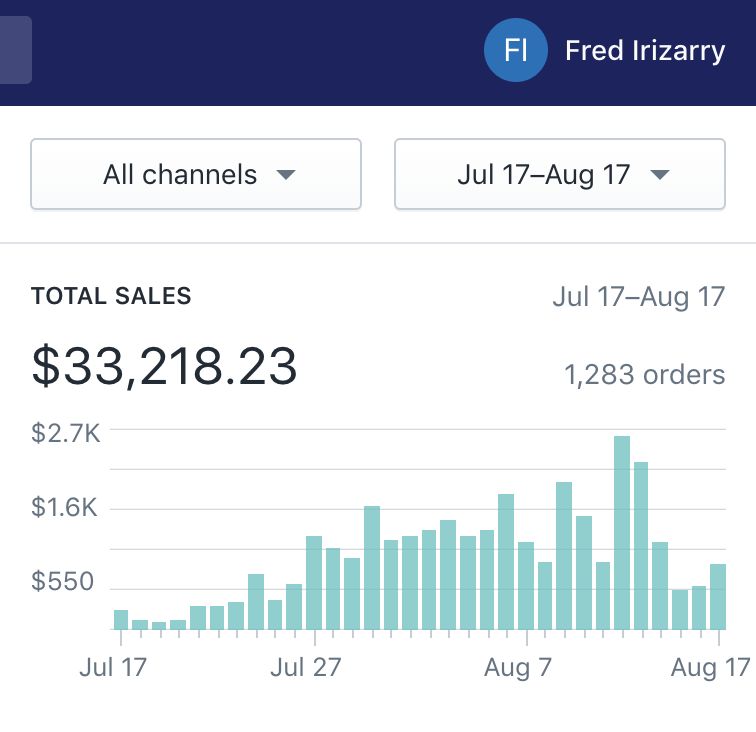The image size is (756, 732).
Task: Click the date range caret arrow
Action: tap(659, 175)
